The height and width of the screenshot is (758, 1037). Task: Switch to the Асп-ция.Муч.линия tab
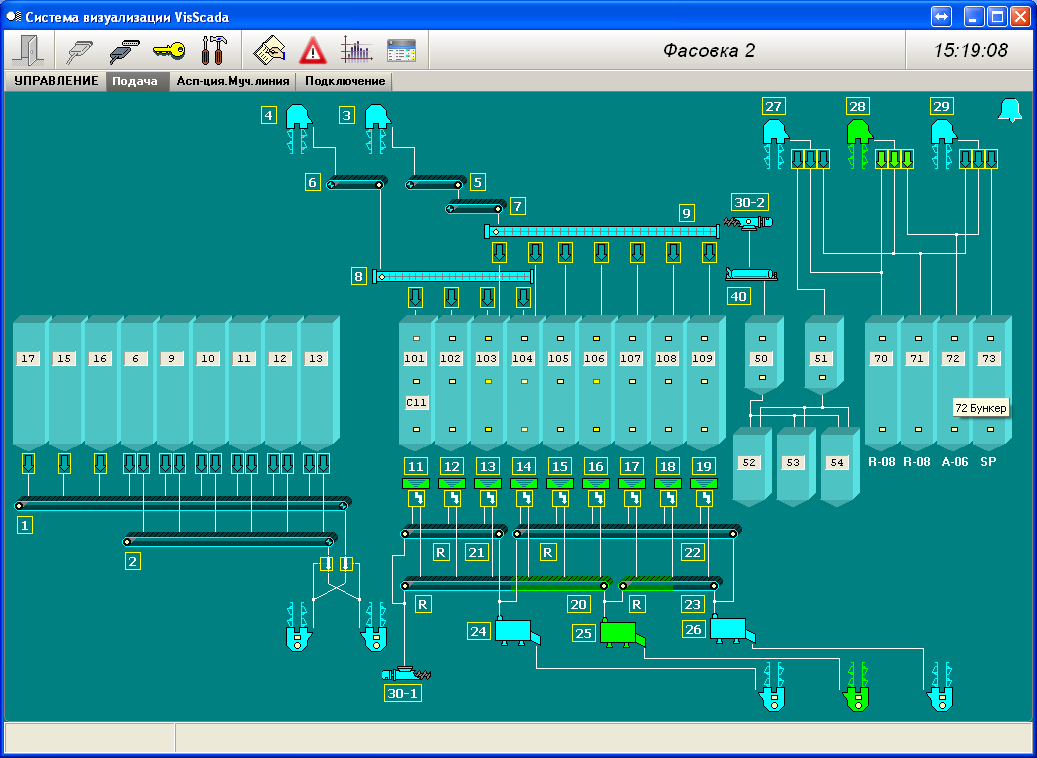click(x=232, y=82)
